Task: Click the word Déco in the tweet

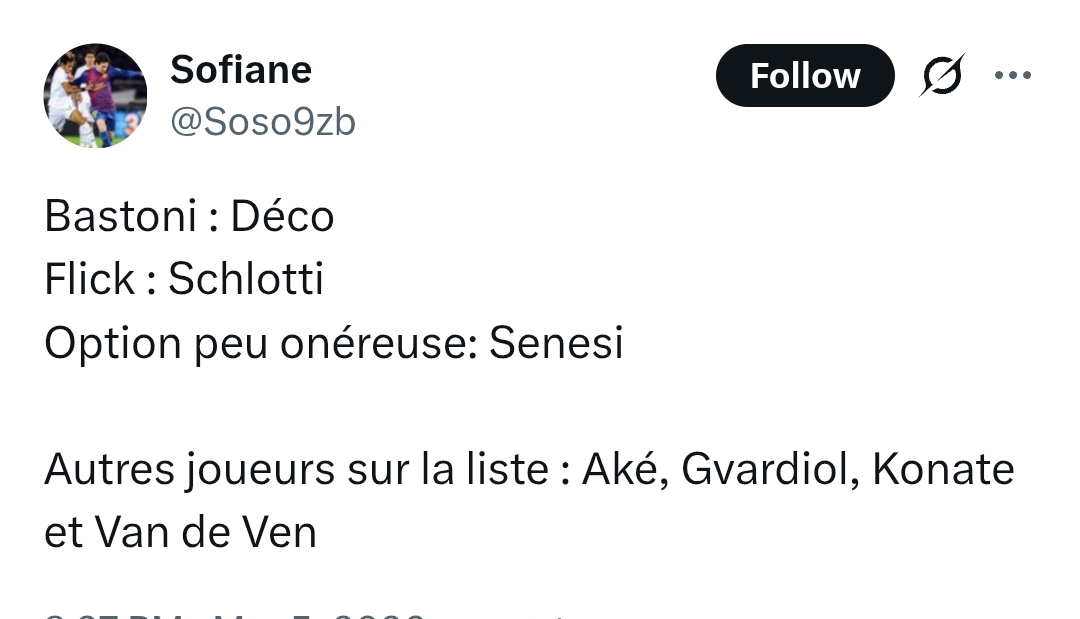Action: (x=282, y=216)
